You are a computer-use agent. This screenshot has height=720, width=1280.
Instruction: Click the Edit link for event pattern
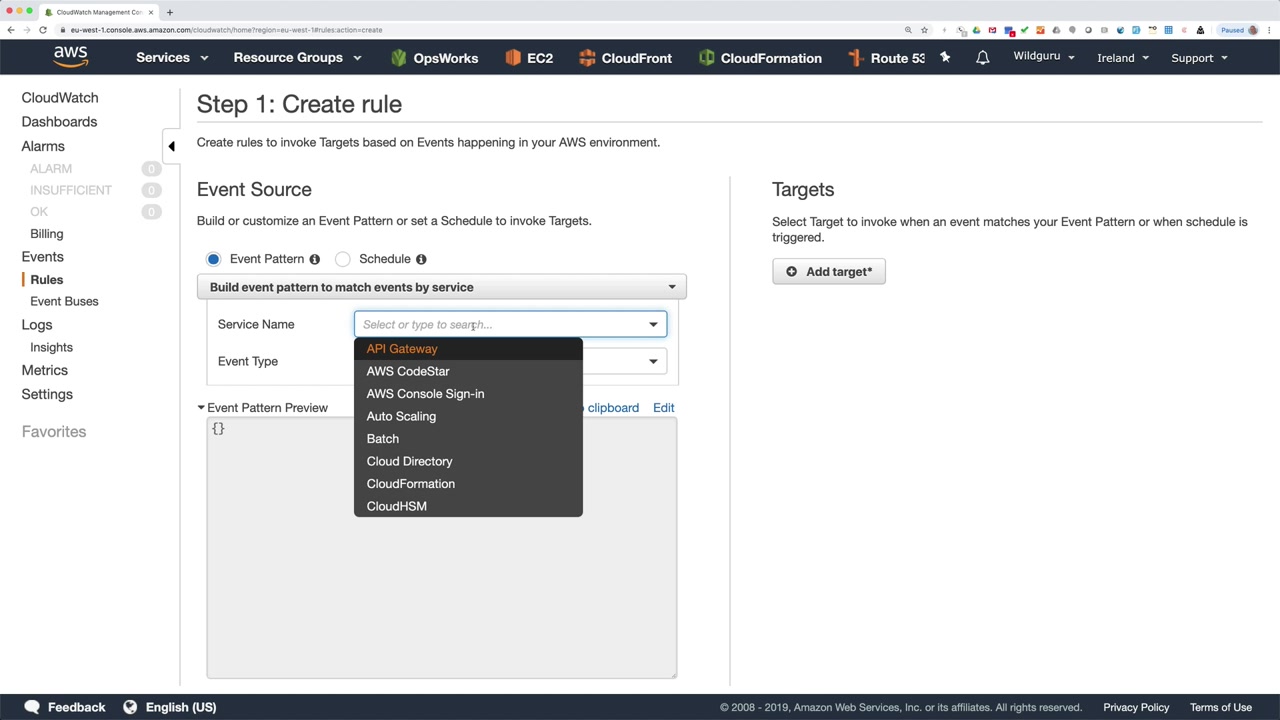(x=663, y=408)
